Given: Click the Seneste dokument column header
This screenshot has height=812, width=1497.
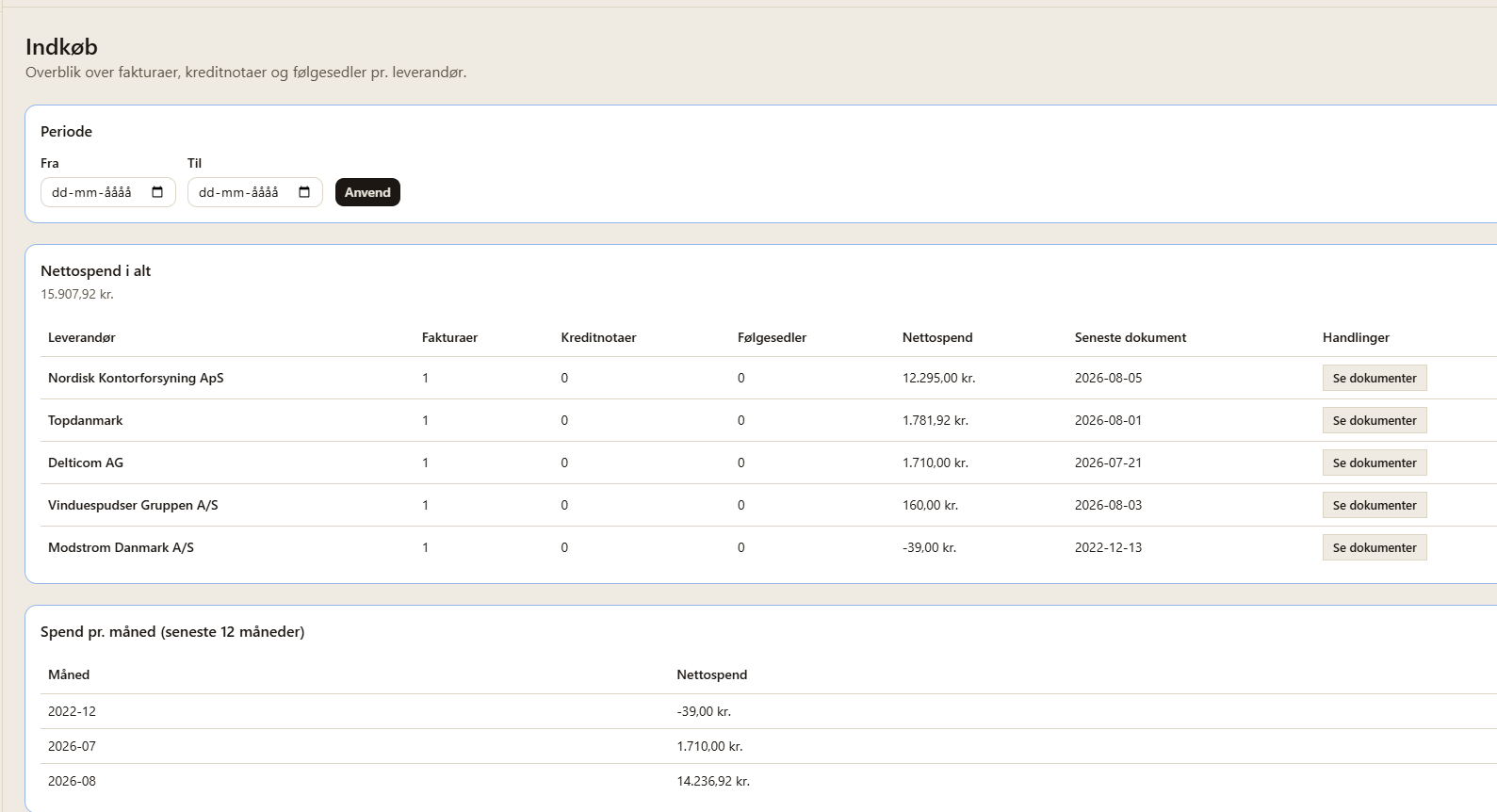Looking at the screenshot, I should point(1131,337).
